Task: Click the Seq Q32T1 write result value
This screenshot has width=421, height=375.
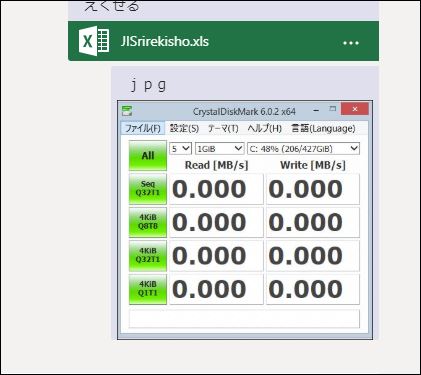Action: tap(313, 189)
